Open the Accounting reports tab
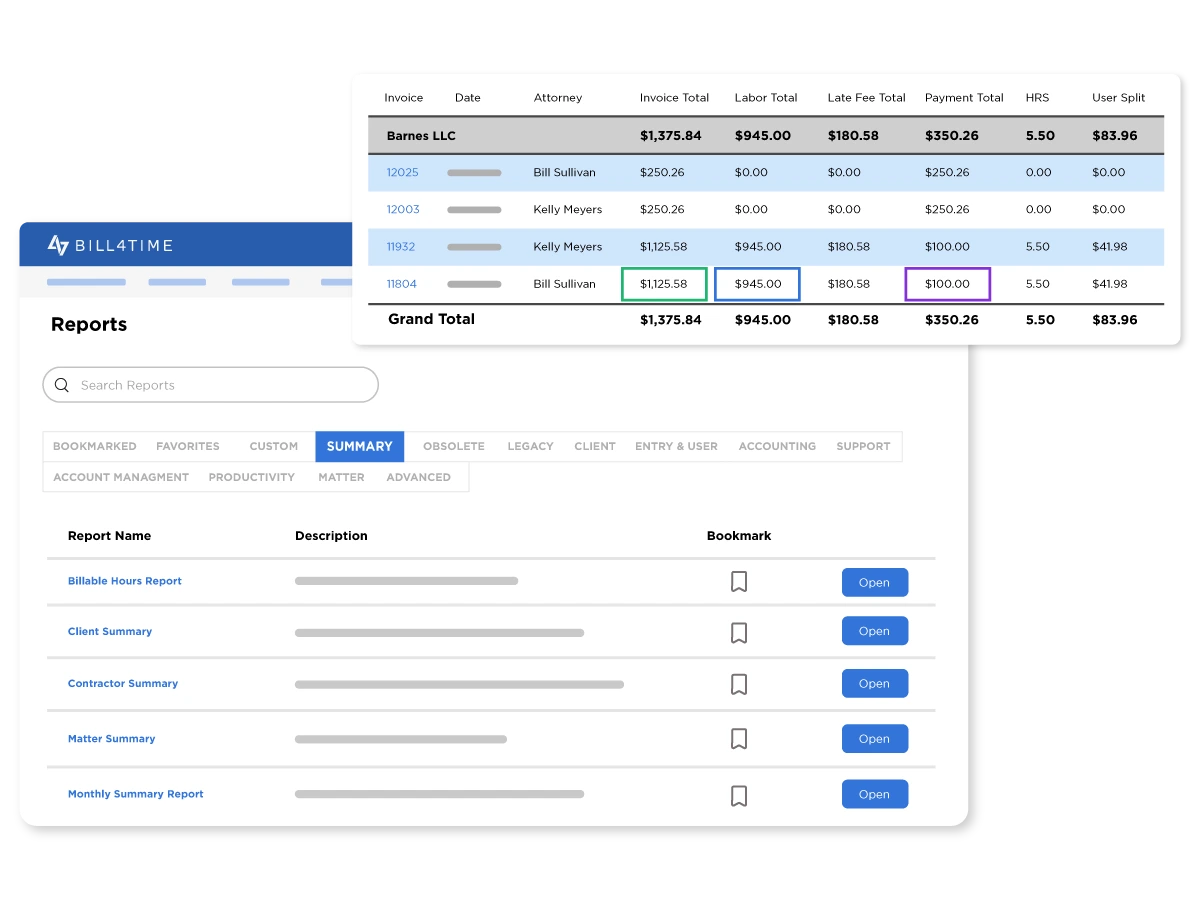 pyautogui.click(x=777, y=446)
